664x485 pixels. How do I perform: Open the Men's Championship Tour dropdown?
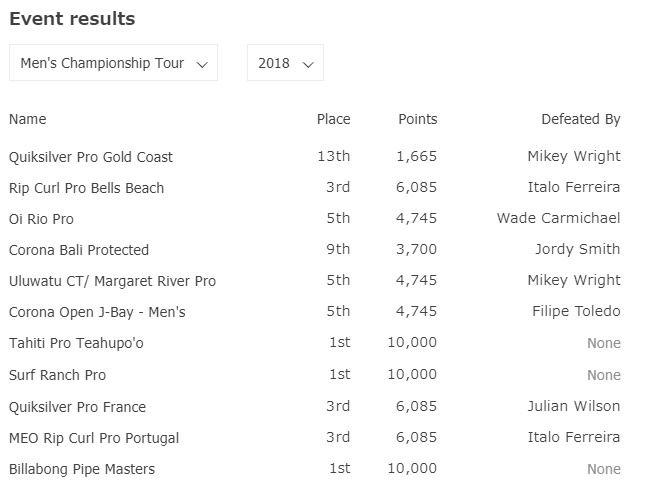point(113,63)
